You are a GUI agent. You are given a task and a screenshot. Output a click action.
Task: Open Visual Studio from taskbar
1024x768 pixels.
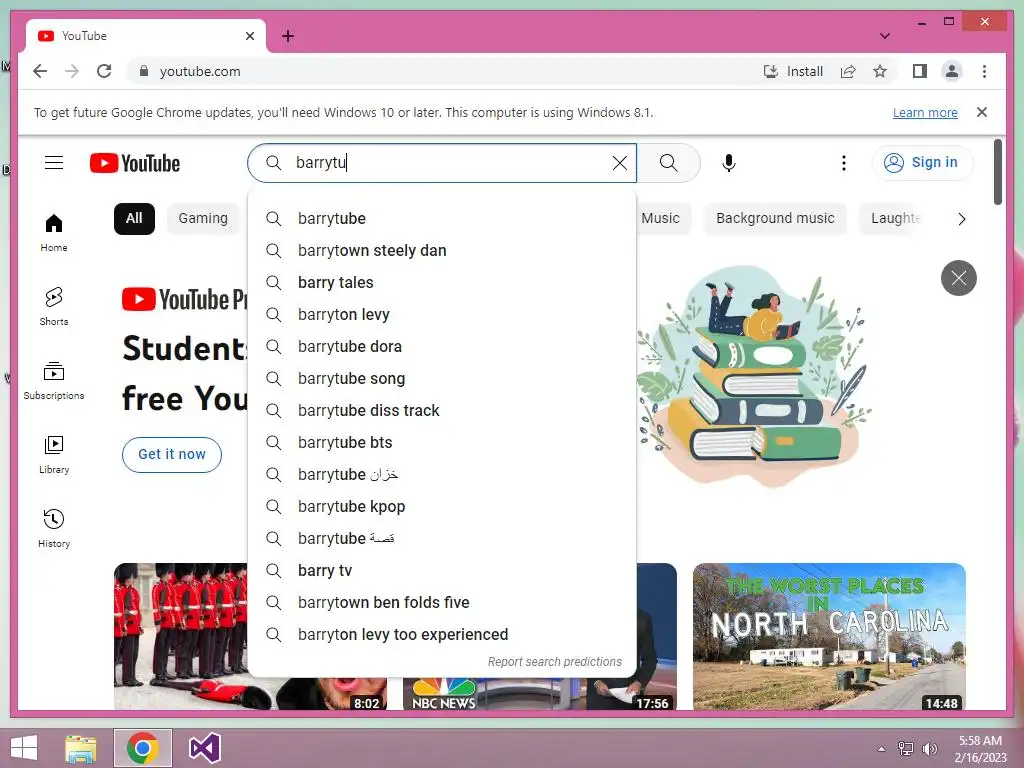click(x=204, y=748)
